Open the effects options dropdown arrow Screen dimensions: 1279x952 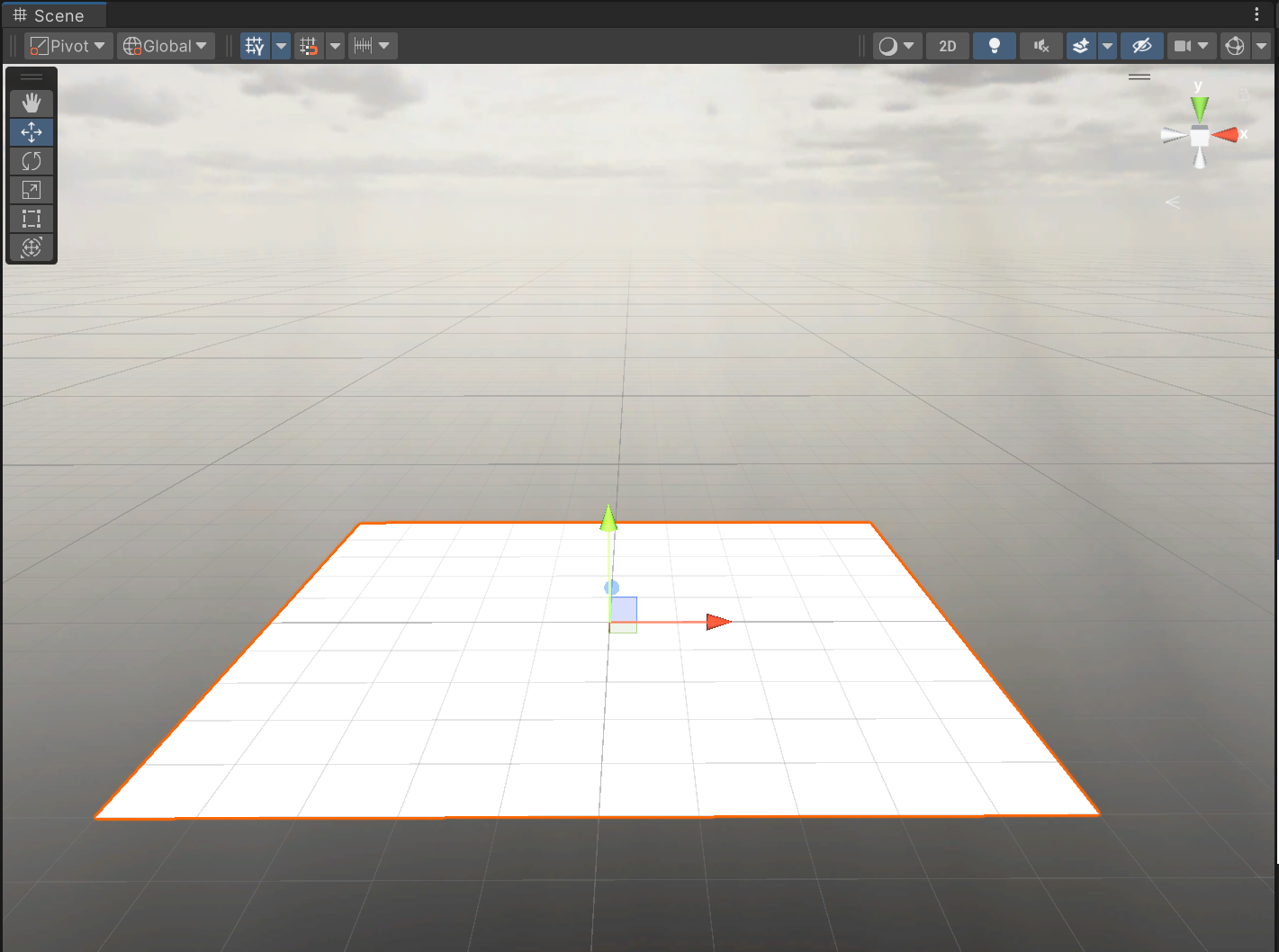(x=1108, y=46)
